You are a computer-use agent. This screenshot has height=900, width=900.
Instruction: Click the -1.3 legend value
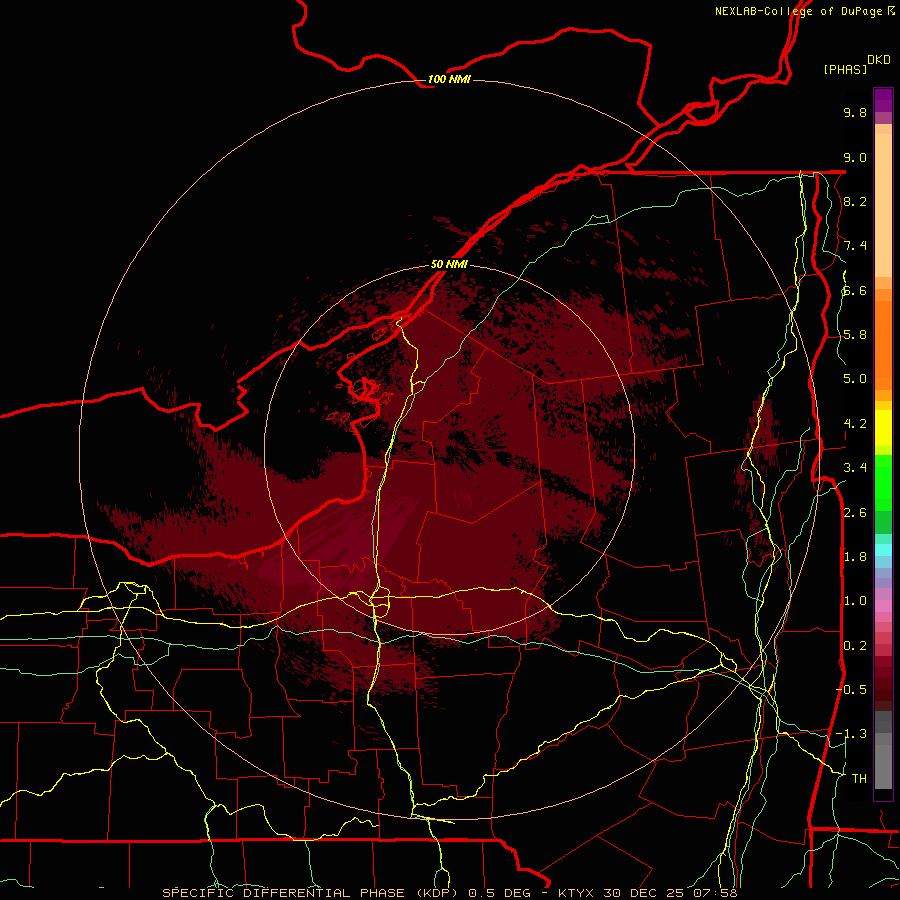coord(851,734)
